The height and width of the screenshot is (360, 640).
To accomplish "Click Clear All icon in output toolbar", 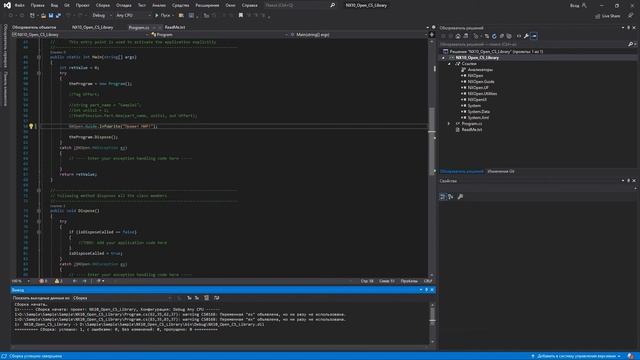I will coord(207,298).
